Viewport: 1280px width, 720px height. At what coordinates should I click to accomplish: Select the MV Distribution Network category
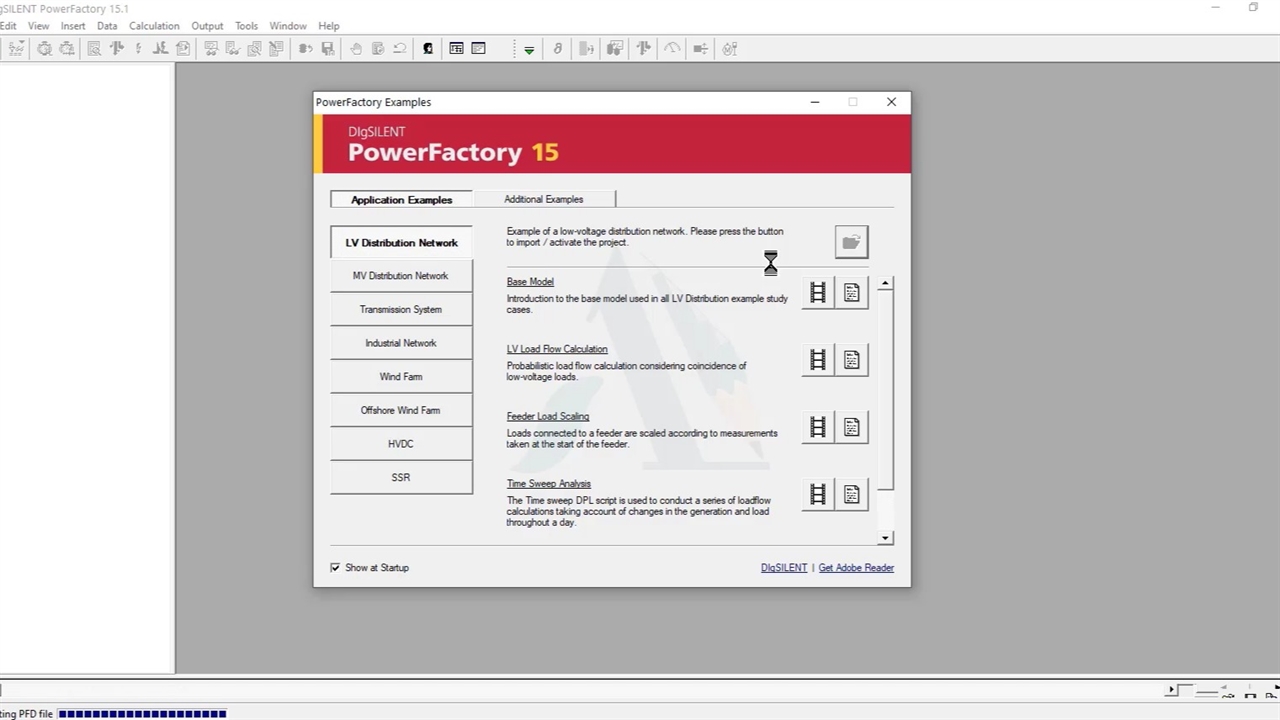click(401, 276)
